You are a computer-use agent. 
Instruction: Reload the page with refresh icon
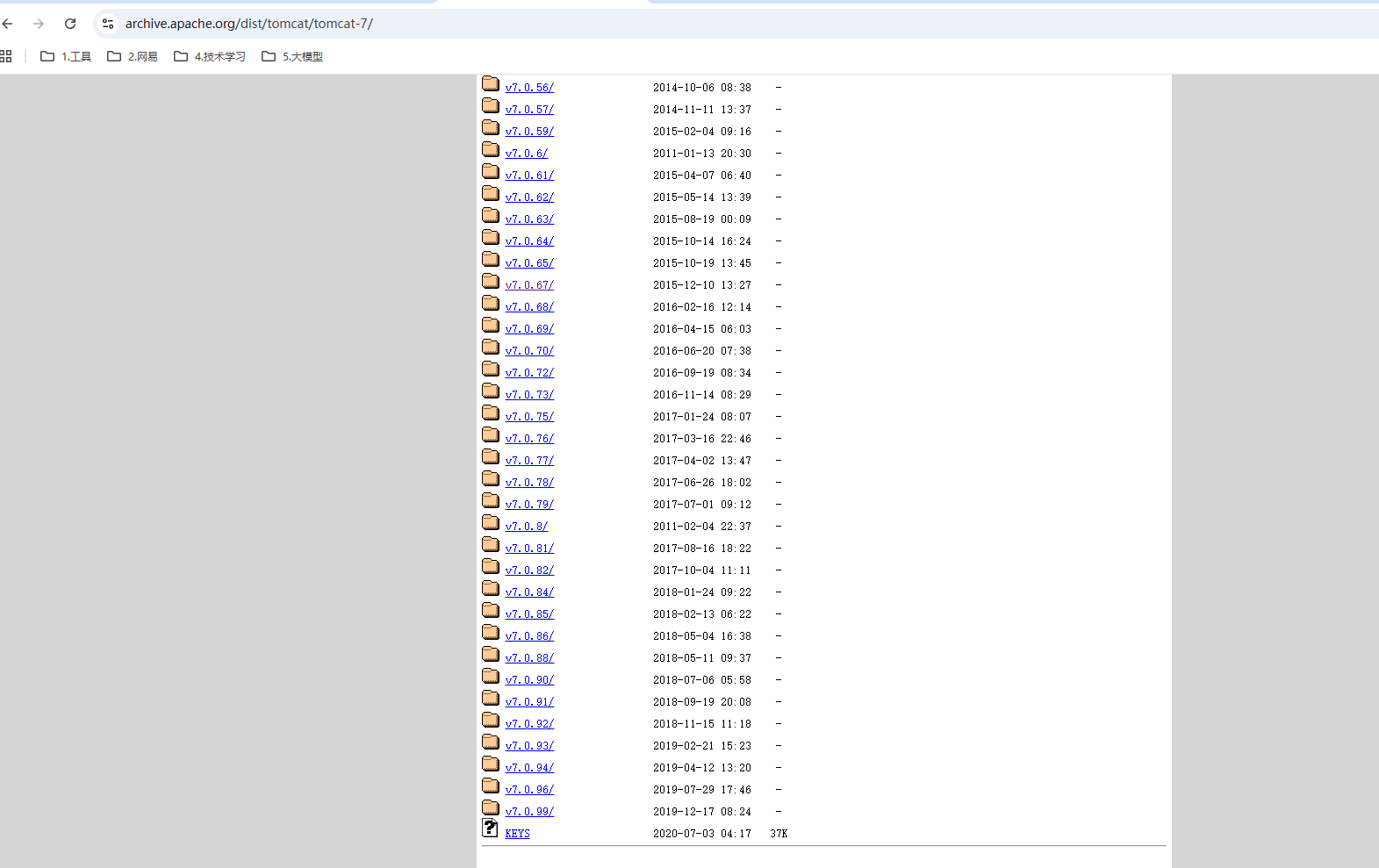70,24
